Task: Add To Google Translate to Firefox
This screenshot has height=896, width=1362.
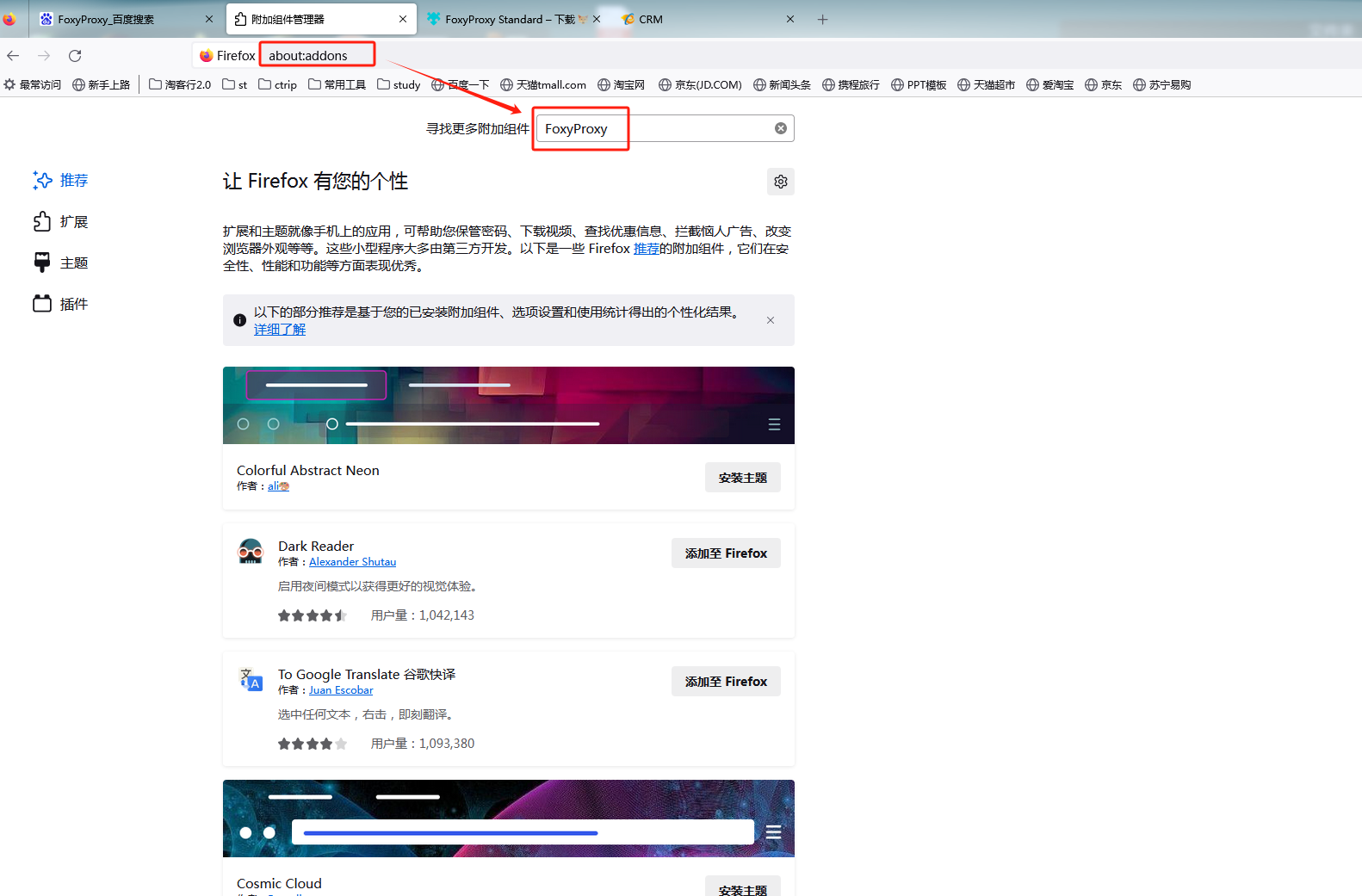Action: pos(726,682)
